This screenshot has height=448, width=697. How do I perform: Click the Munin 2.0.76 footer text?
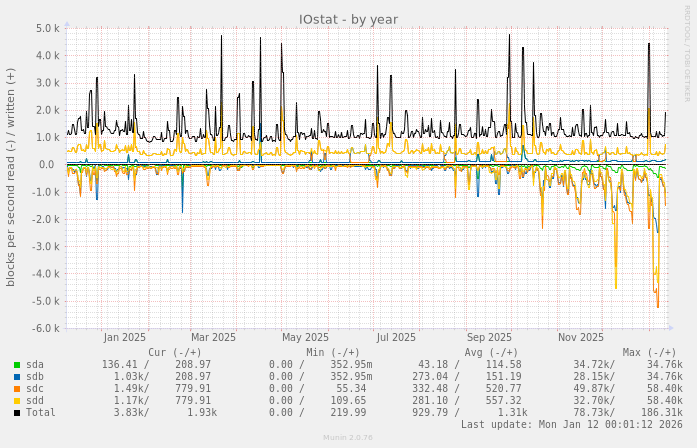pyautogui.click(x=348, y=437)
